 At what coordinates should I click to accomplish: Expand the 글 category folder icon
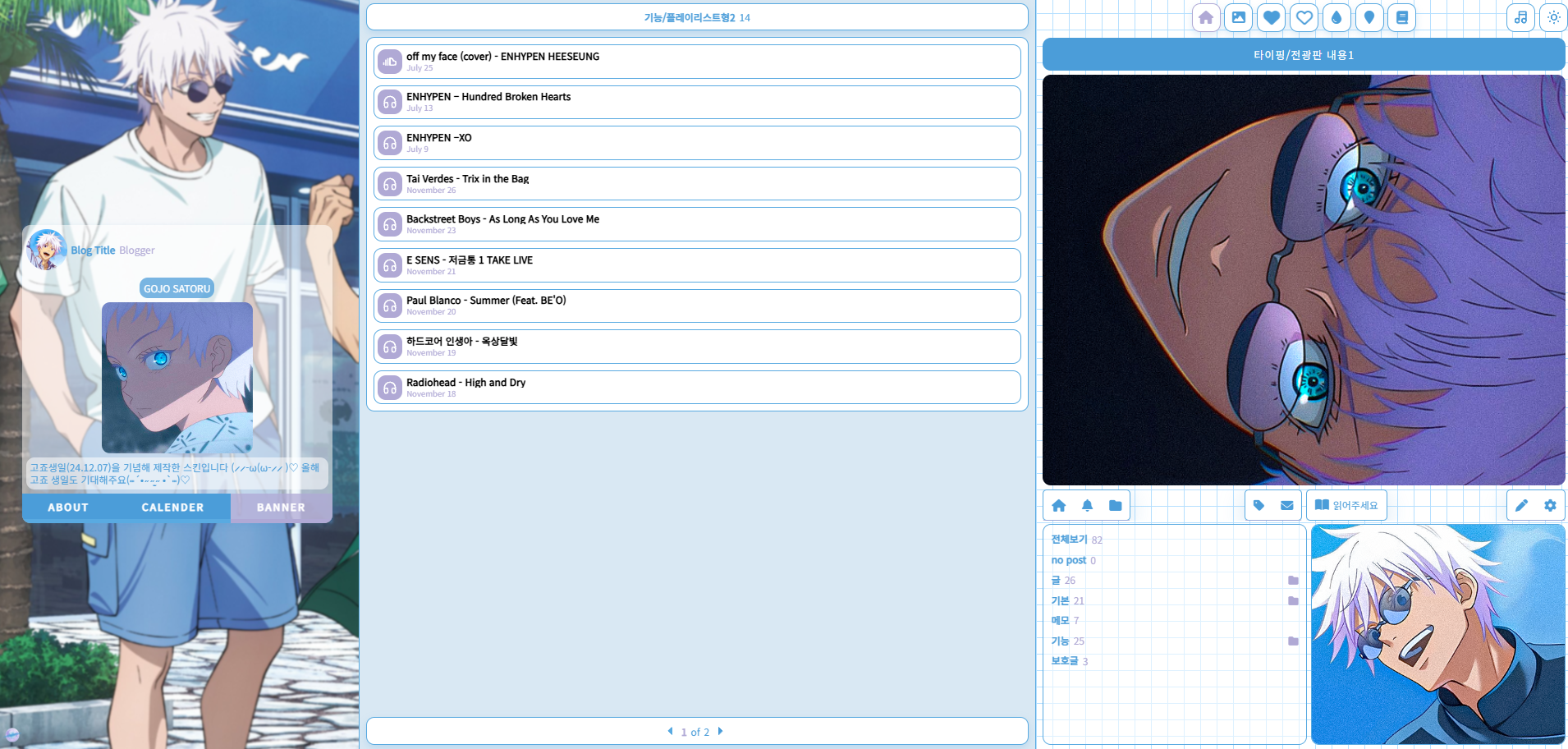(x=1293, y=581)
